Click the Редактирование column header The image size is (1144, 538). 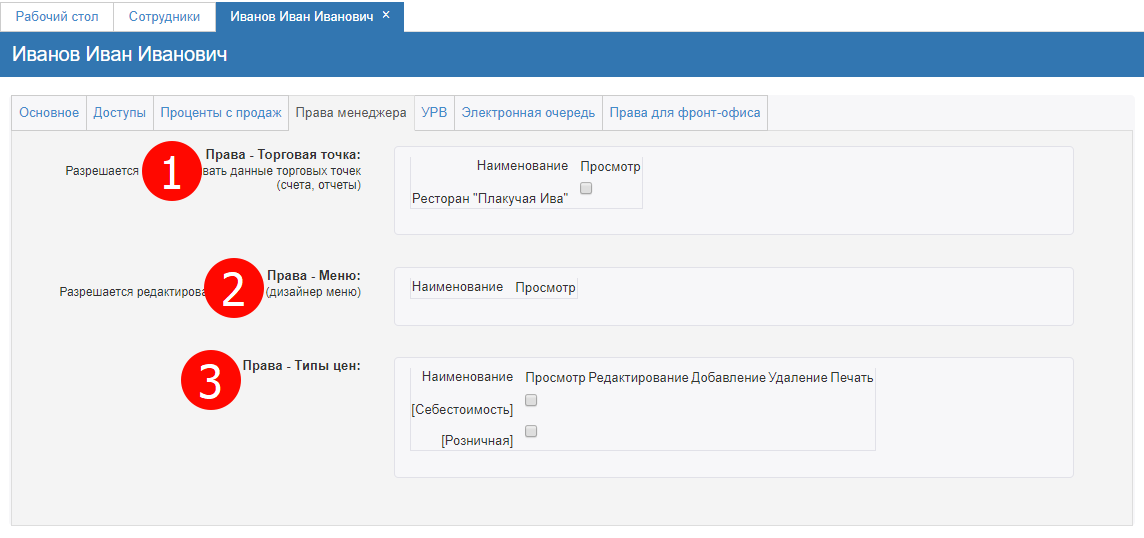pos(638,377)
